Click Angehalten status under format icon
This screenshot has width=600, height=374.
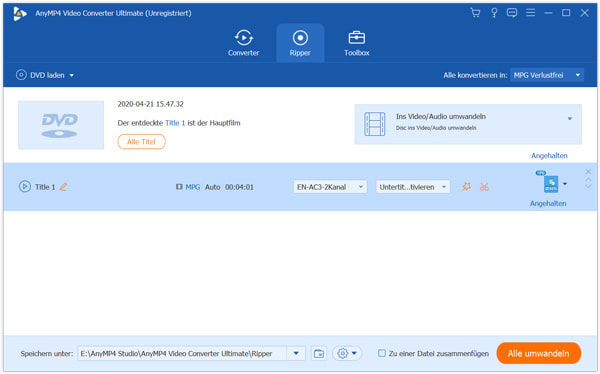tap(548, 203)
